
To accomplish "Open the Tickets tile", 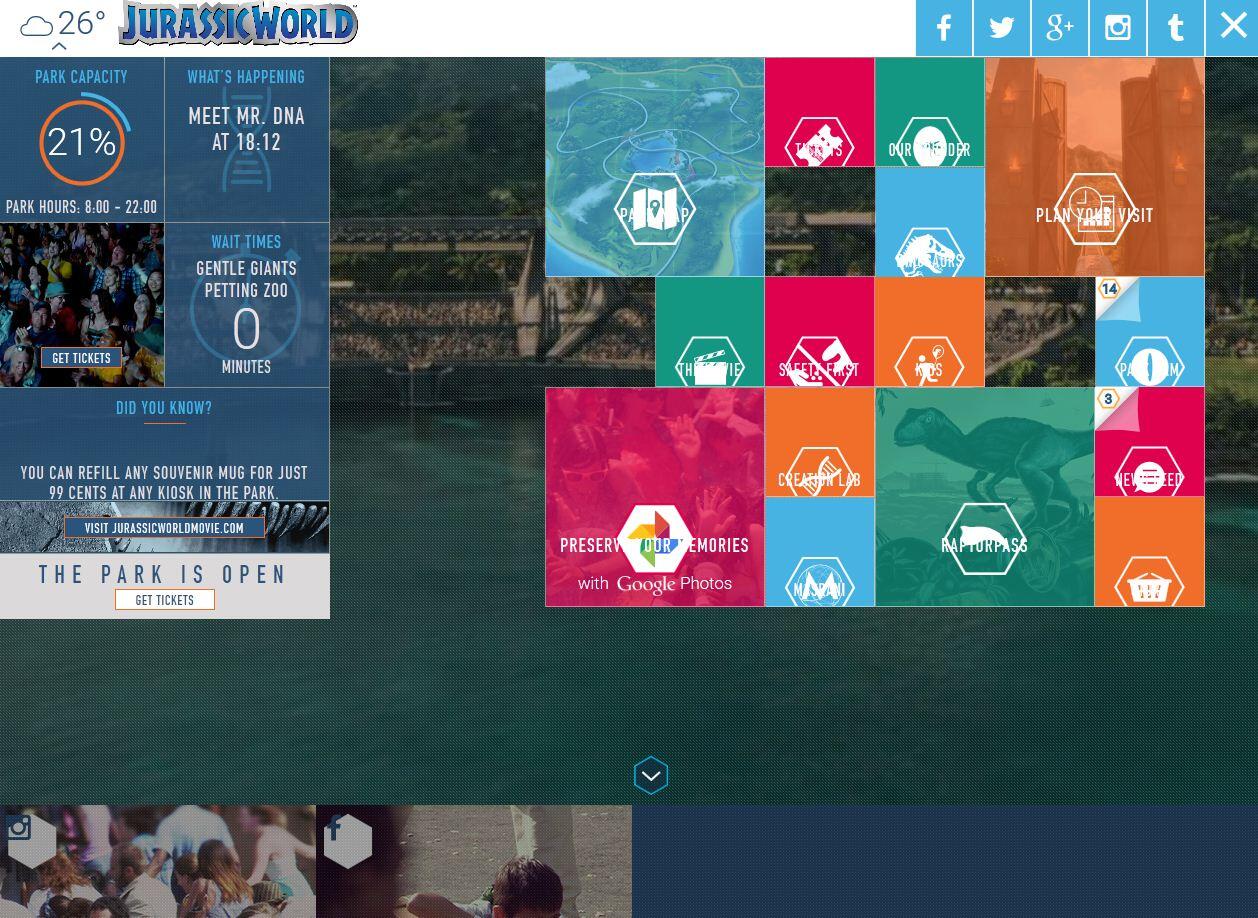I will point(819,112).
